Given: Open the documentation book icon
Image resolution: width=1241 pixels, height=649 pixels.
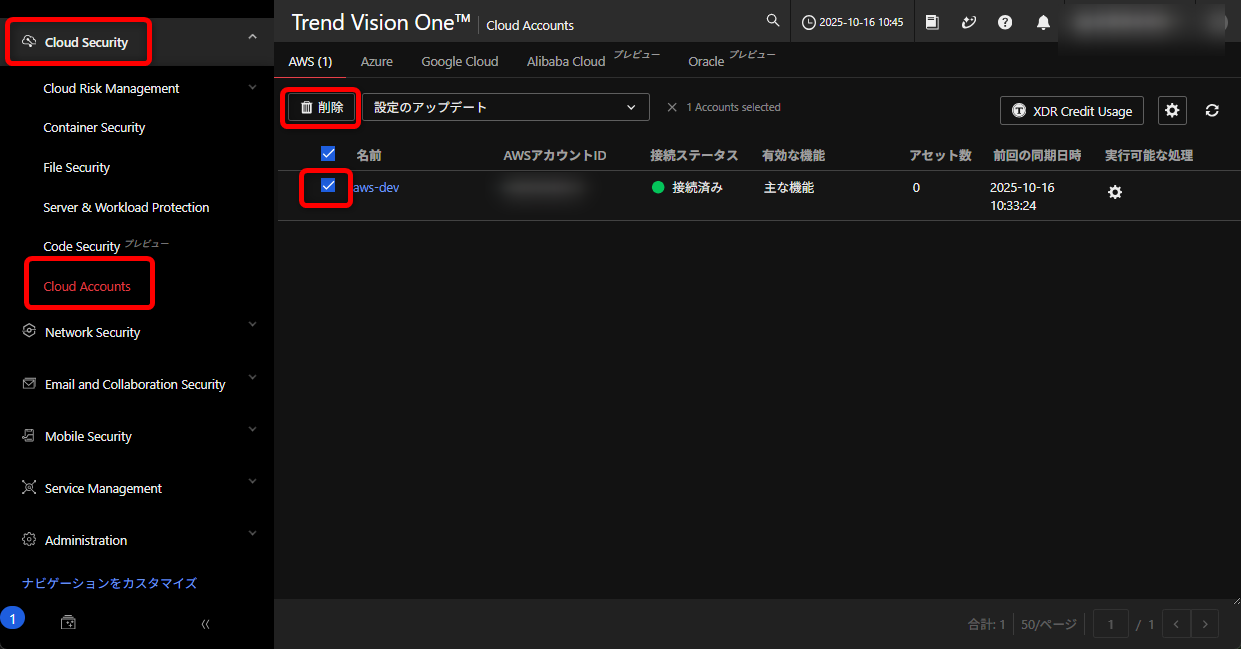Looking at the screenshot, I should (x=932, y=22).
